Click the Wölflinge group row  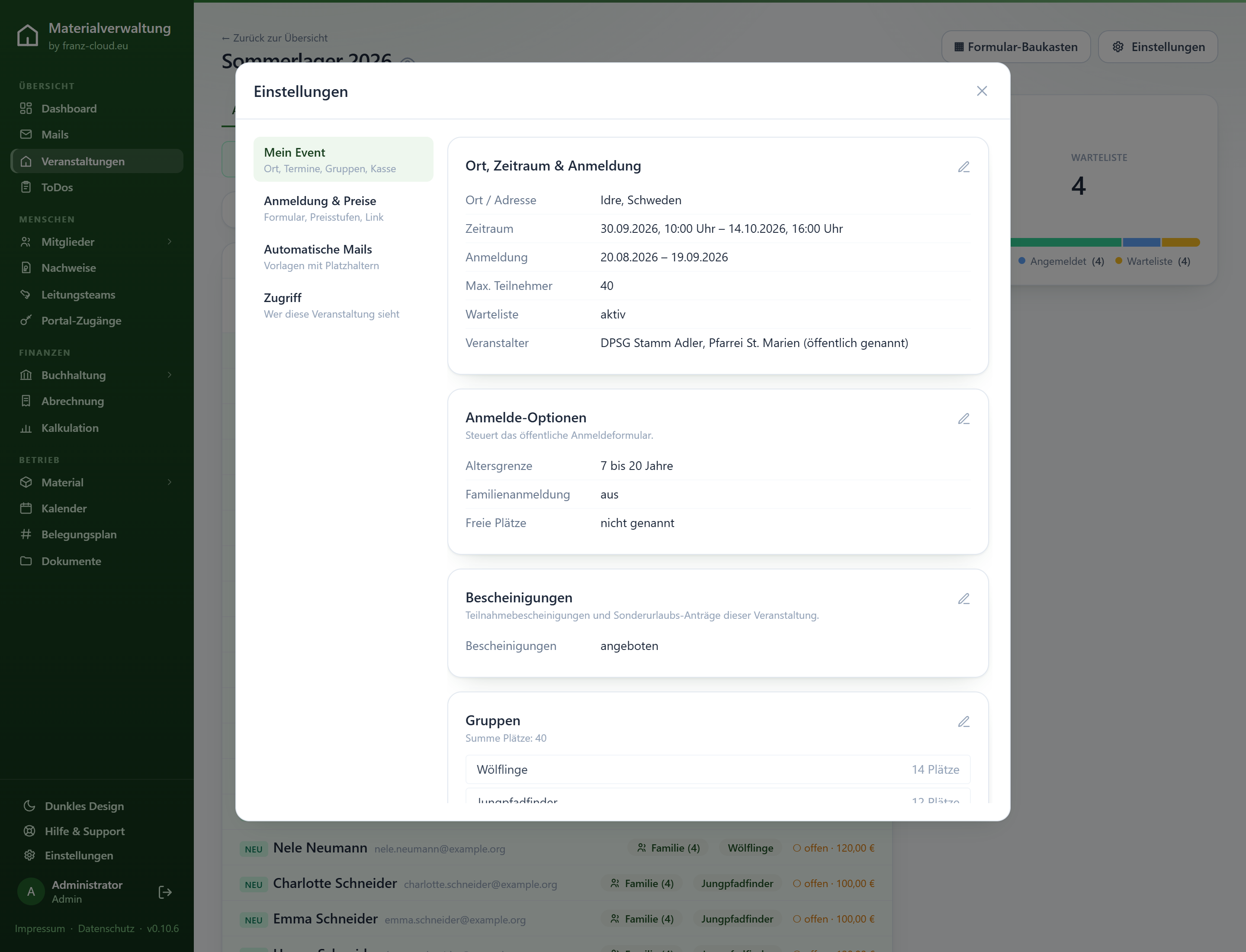click(718, 769)
